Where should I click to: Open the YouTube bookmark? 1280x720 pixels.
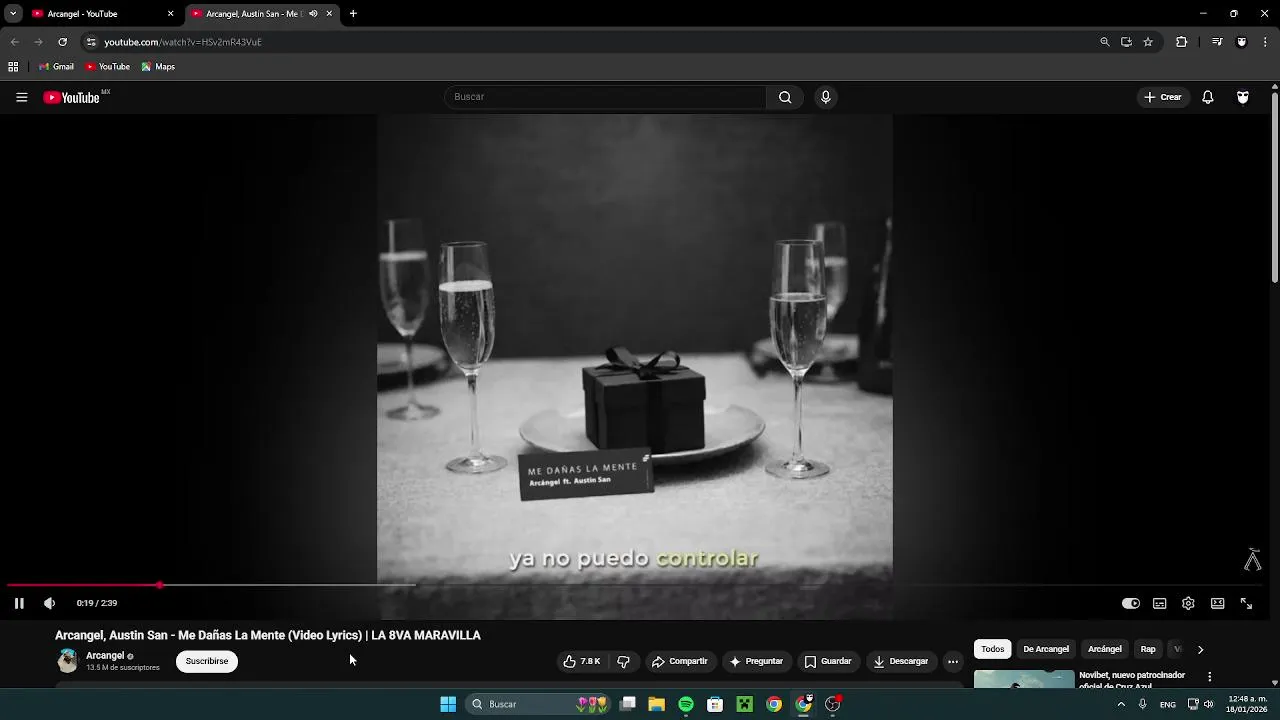(108, 67)
